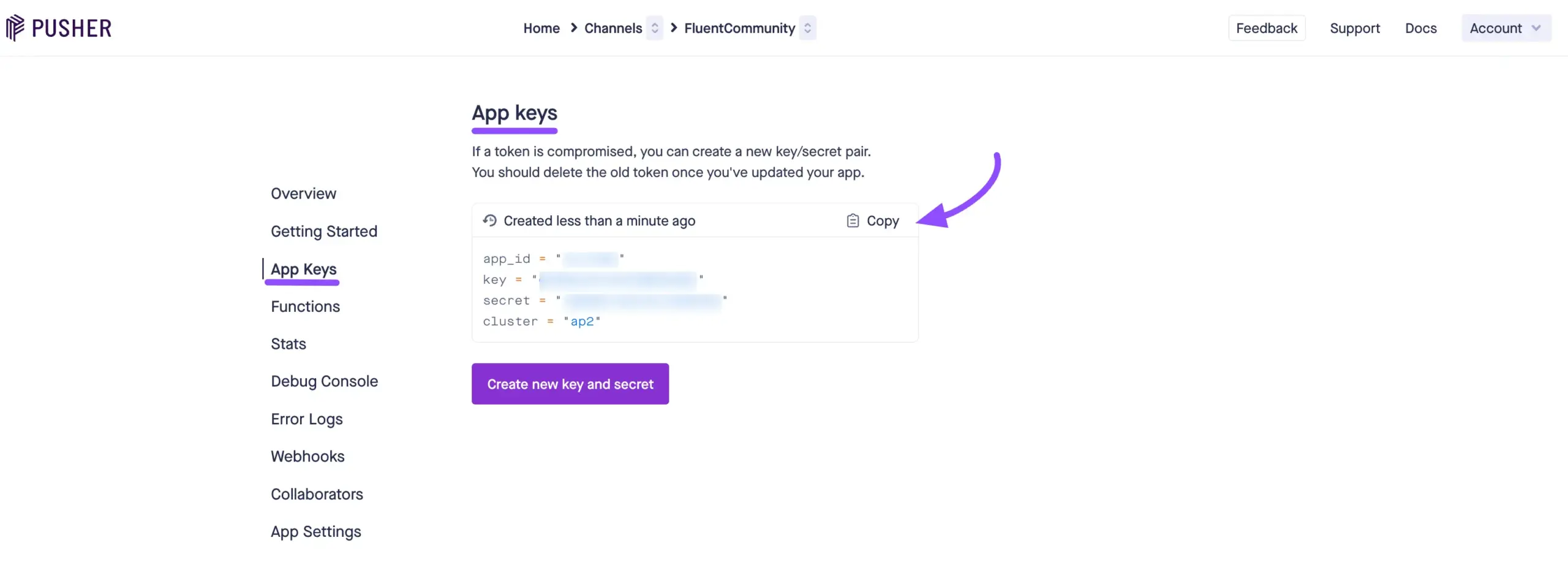Open the Functions sidebar page
1568x581 pixels.
click(305, 306)
